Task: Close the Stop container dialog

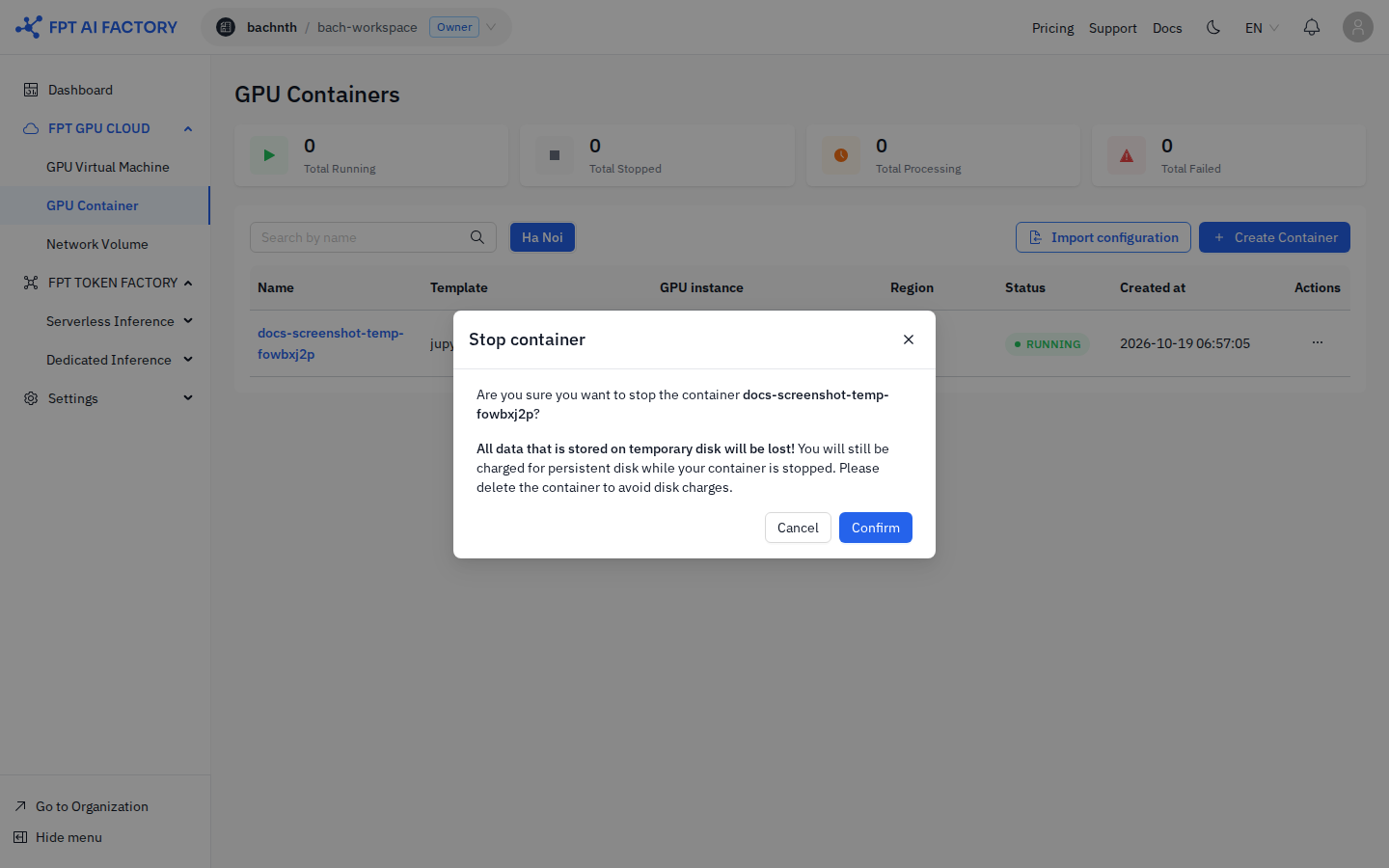Action: [909, 339]
